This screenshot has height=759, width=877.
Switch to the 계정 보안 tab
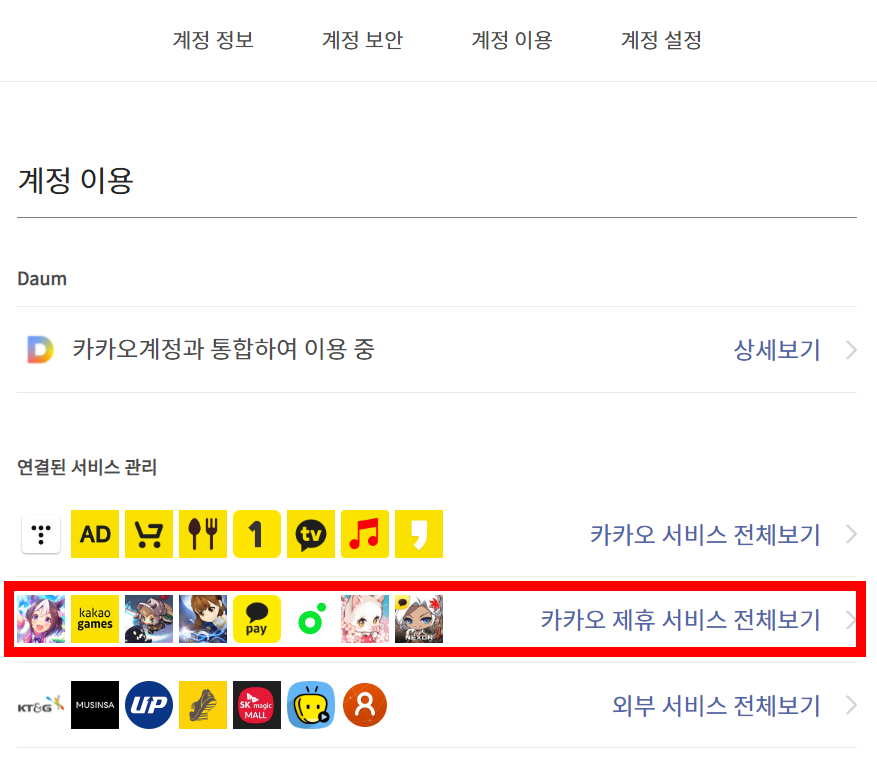point(362,40)
